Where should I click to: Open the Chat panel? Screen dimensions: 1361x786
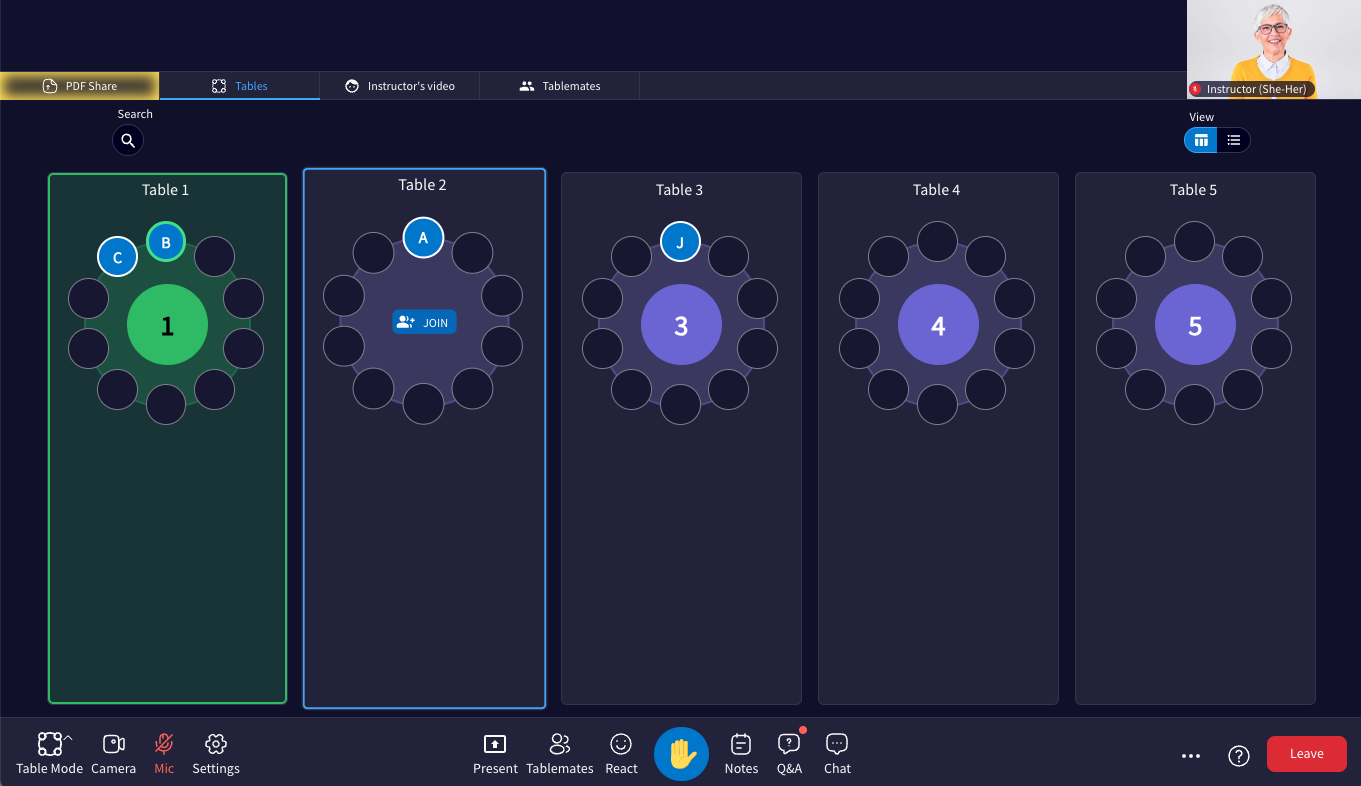[x=837, y=753]
